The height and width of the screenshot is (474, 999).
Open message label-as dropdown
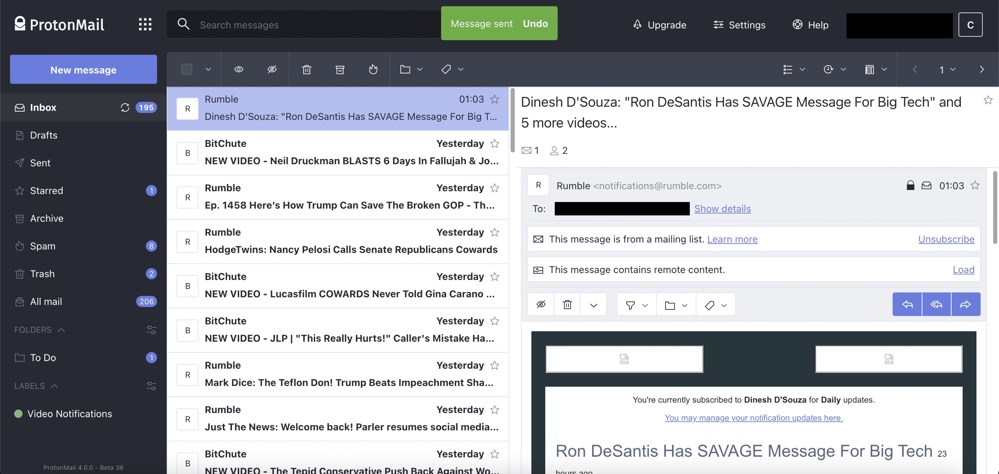716,305
